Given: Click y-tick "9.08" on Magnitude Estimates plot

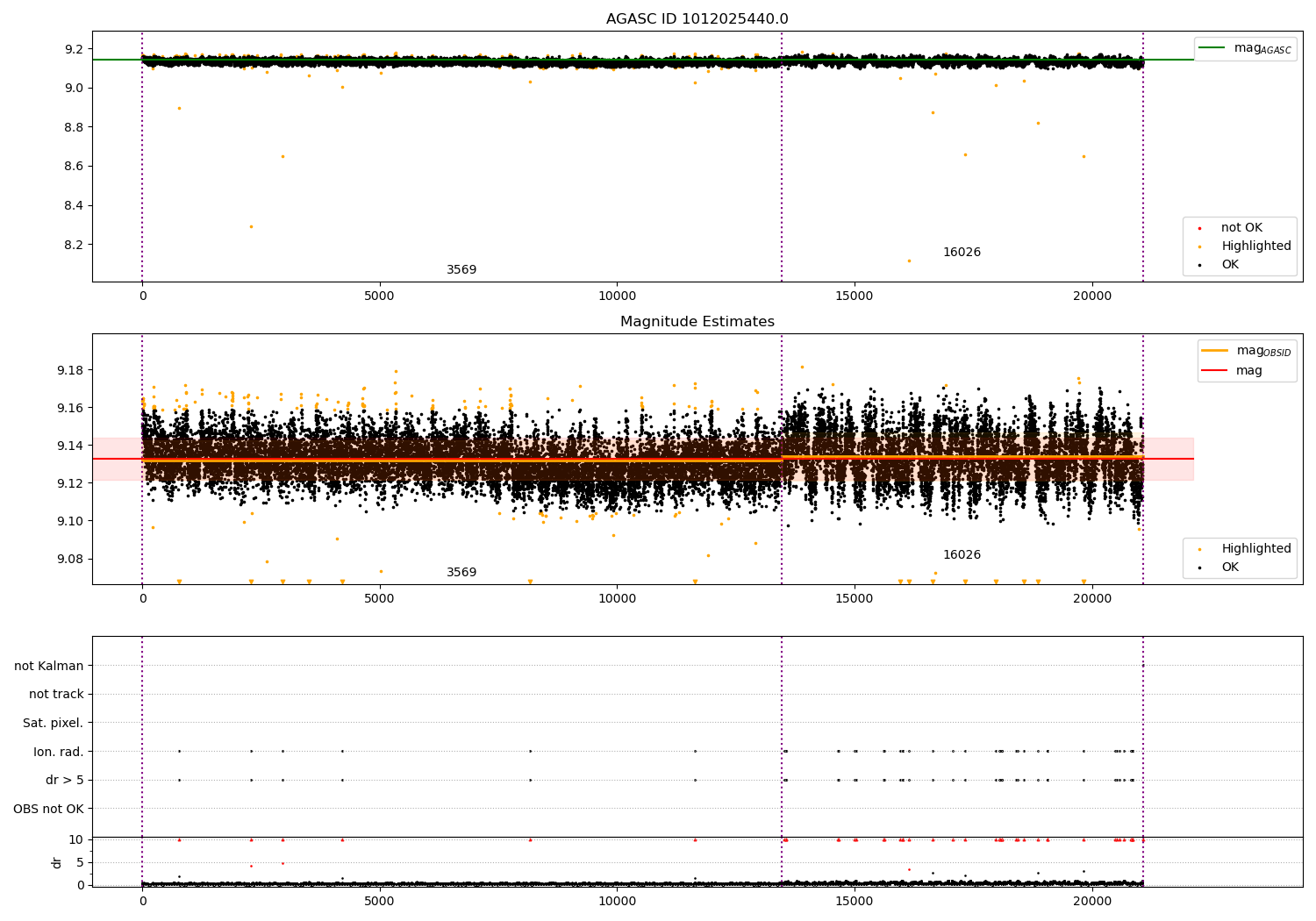Looking at the screenshot, I should pos(70,560).
